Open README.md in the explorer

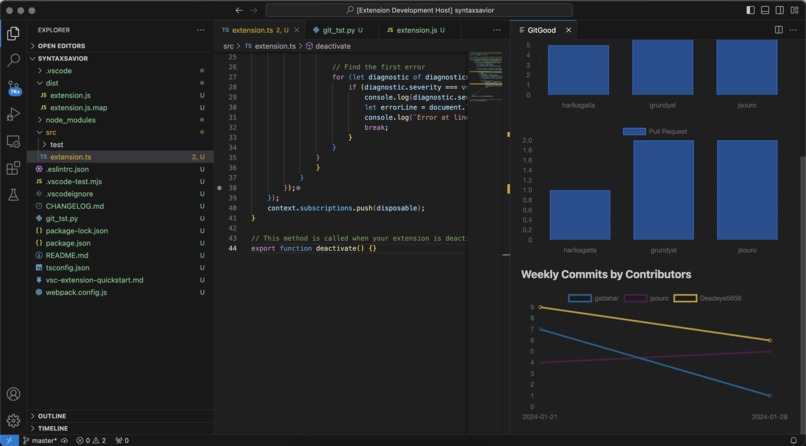pos(120,255)
